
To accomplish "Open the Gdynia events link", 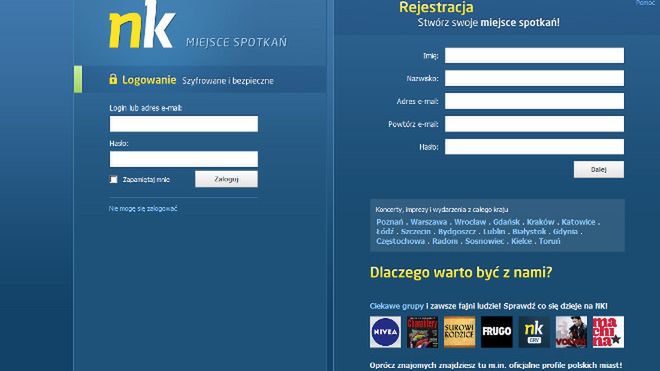I will [x=565, y=232].
